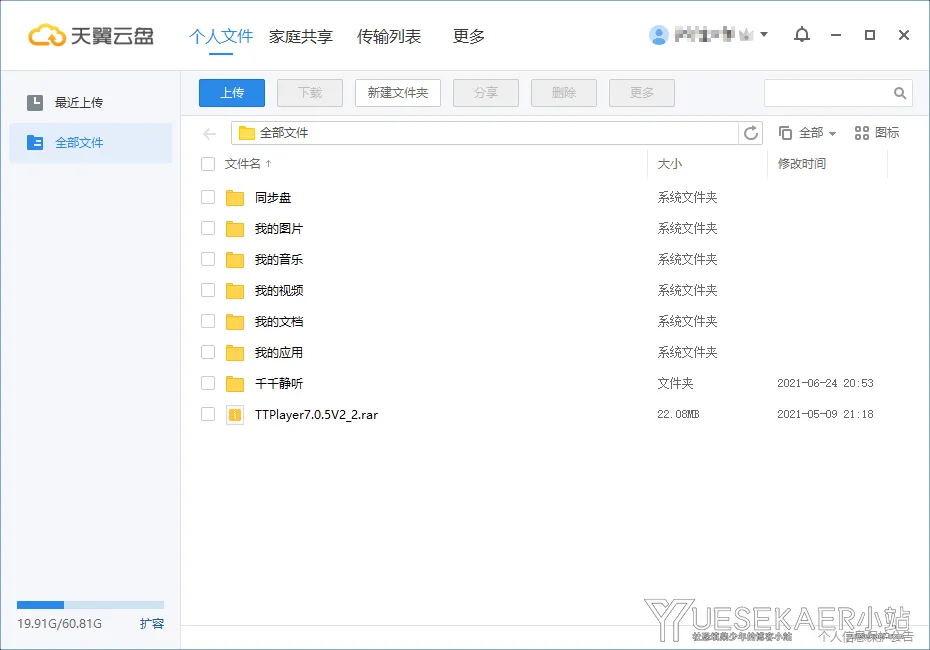
Task: Click the 19.91G/60.81G storage text
Action: click(x=59, y=624)
